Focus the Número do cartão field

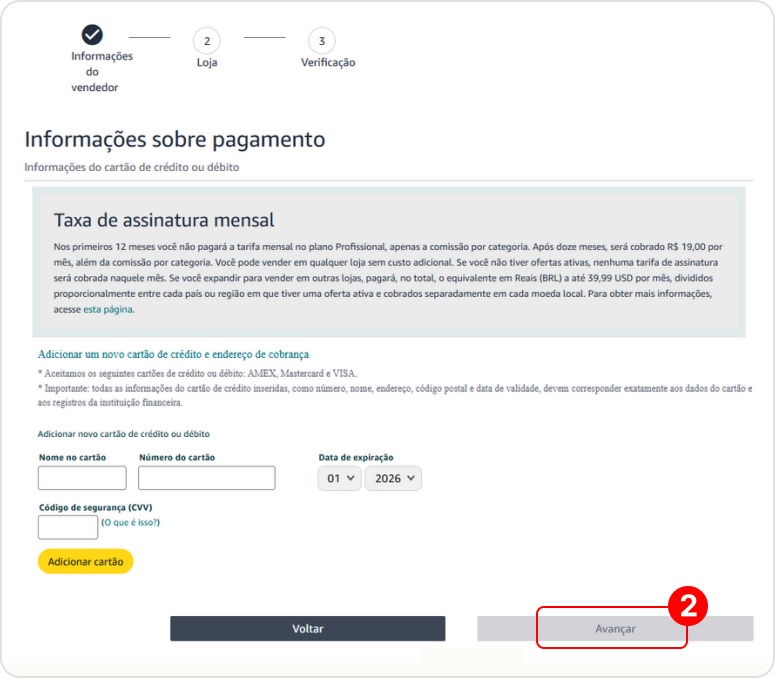coord(207,478)
